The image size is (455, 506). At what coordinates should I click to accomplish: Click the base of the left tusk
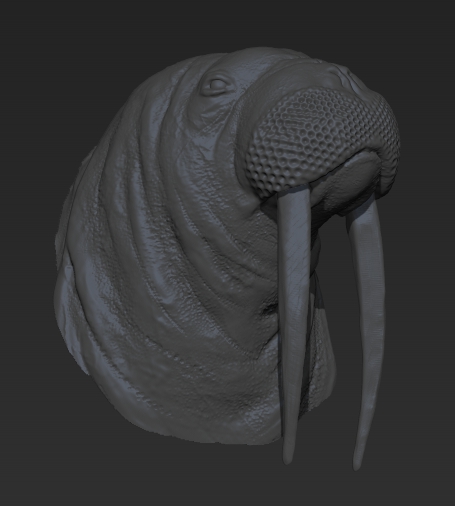(293, 197)
